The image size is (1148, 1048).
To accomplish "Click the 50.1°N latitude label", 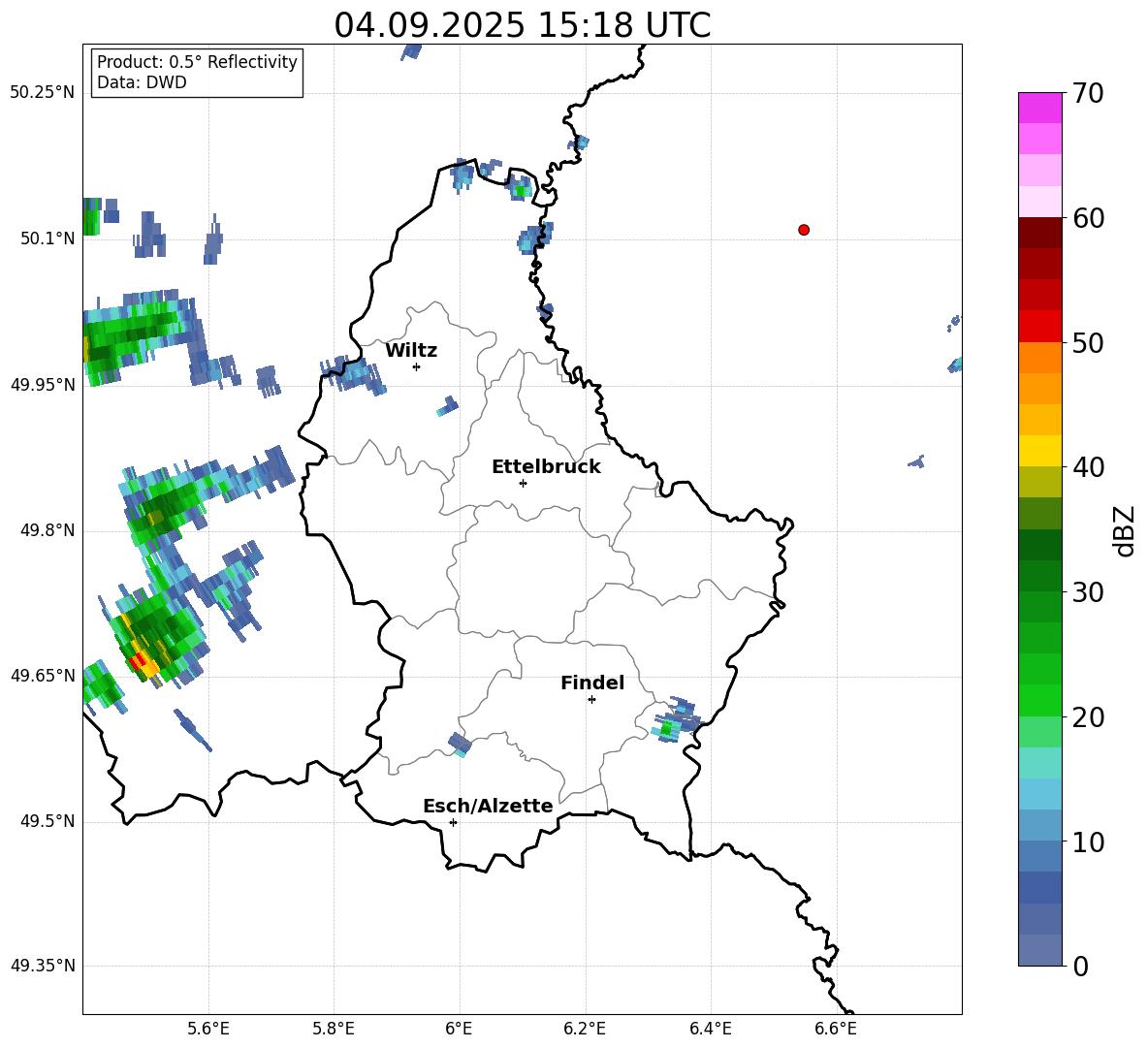I will point(48,238).
